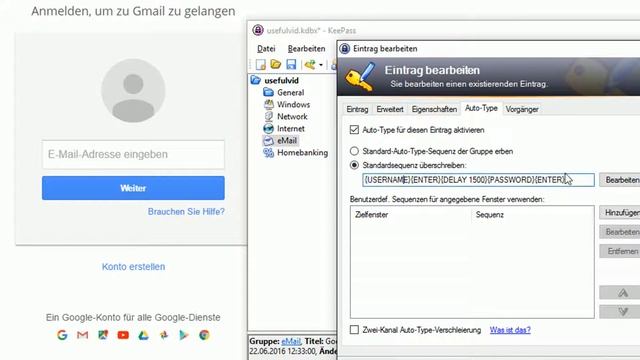This screenshot has width=640, height=360.
Task: Open the Brauchen Sie Hilfe? link
Action: click(186, 211)
